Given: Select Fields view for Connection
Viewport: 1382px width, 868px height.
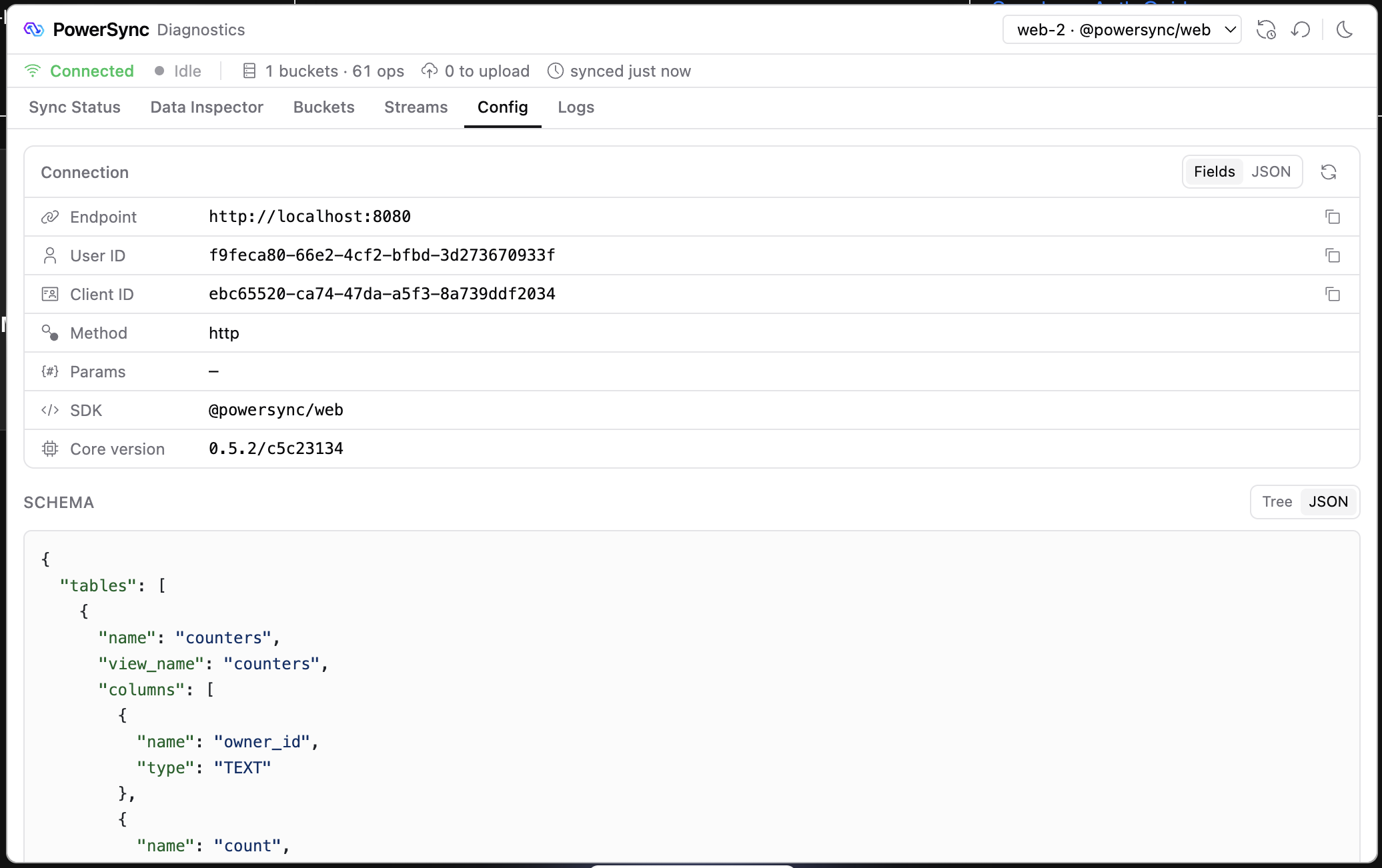Looking at the screenshot, I should click(x=1215, y=172).
